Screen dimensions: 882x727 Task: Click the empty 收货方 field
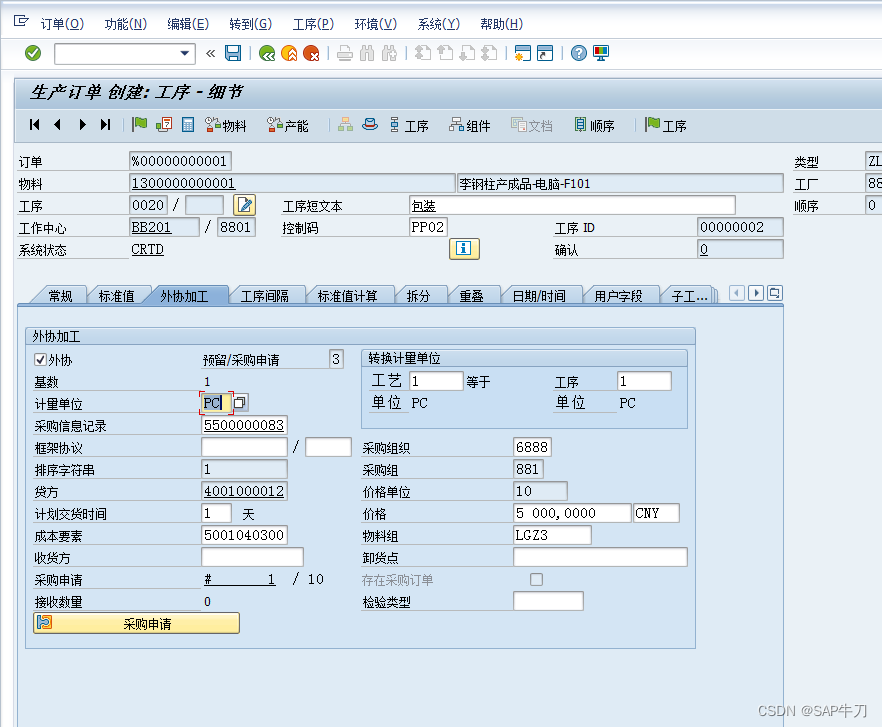tap(252, 557)
